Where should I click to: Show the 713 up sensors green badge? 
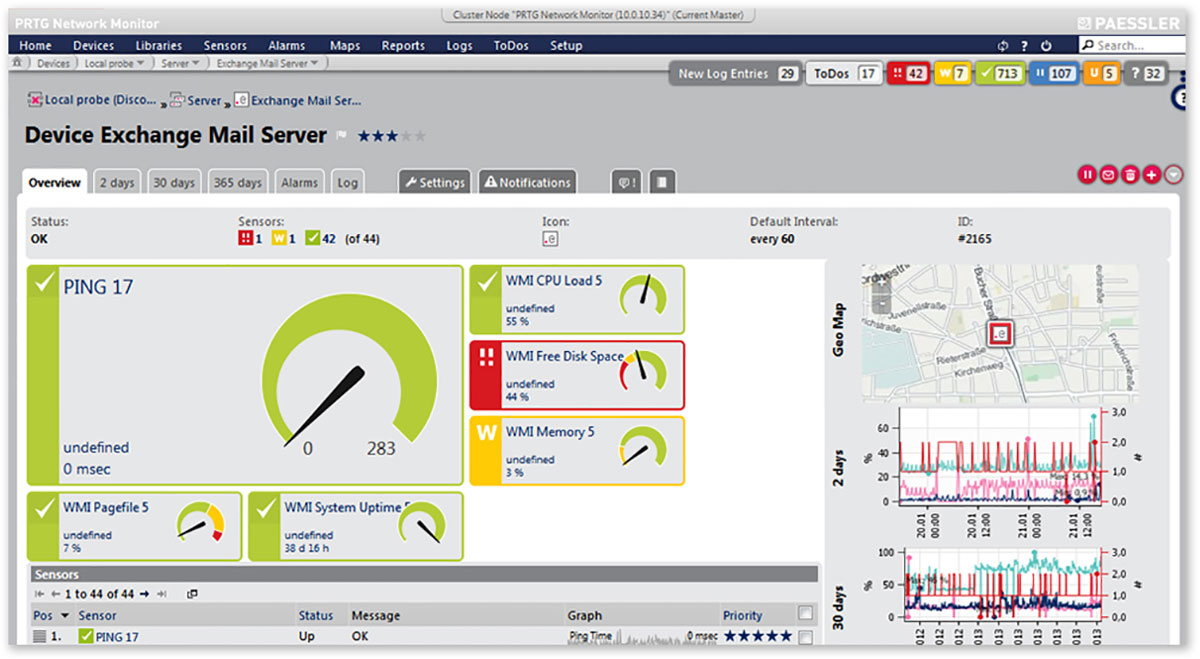tap(1001, 74)
